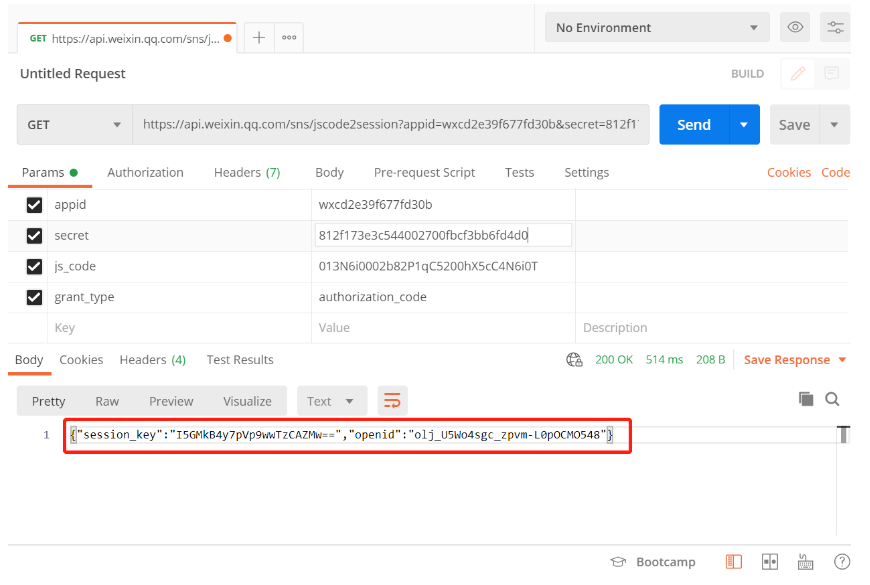The height and width of the screenshot is (585, 870).
Task: Open manage environments settings sliders icon
Action: (835, 27)
